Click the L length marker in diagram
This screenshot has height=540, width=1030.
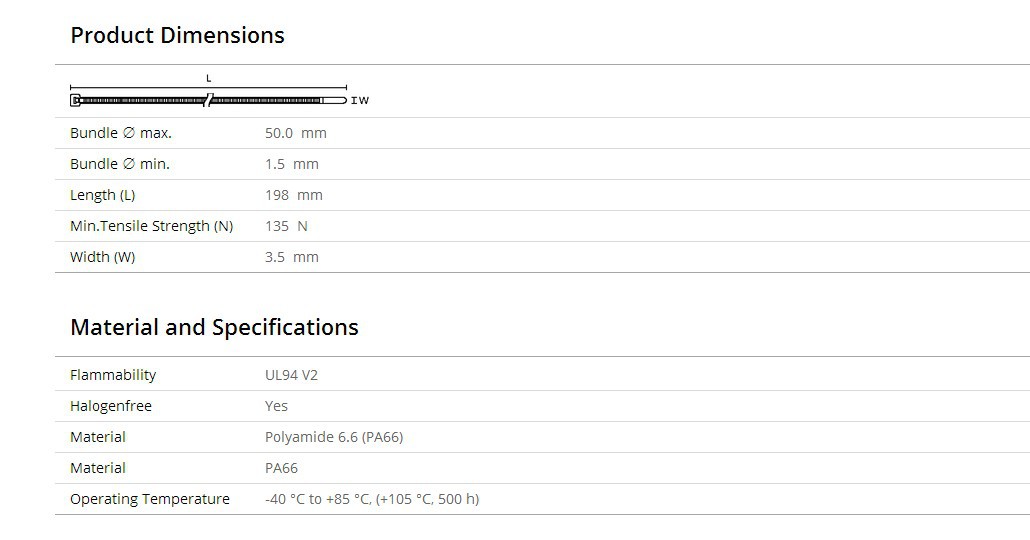209,78
